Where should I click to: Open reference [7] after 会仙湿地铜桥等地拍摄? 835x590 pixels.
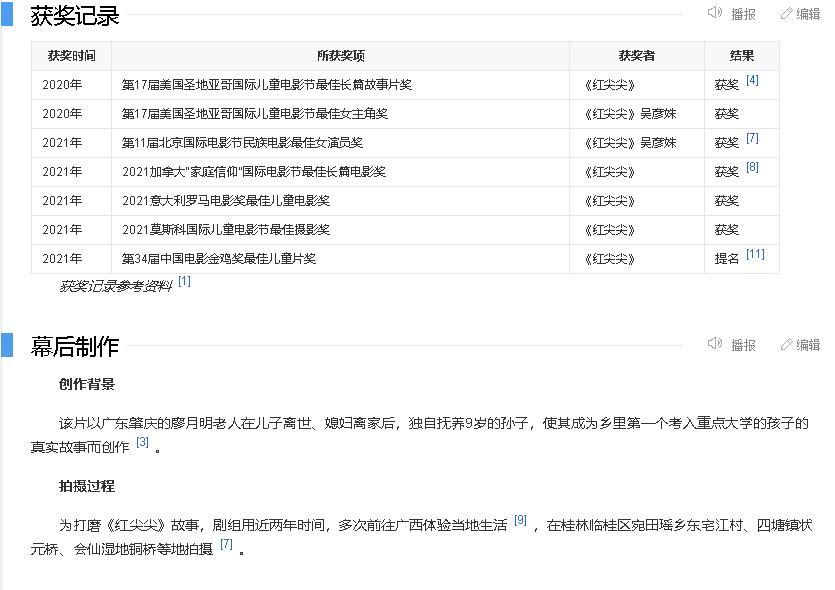tap(226, 544)
